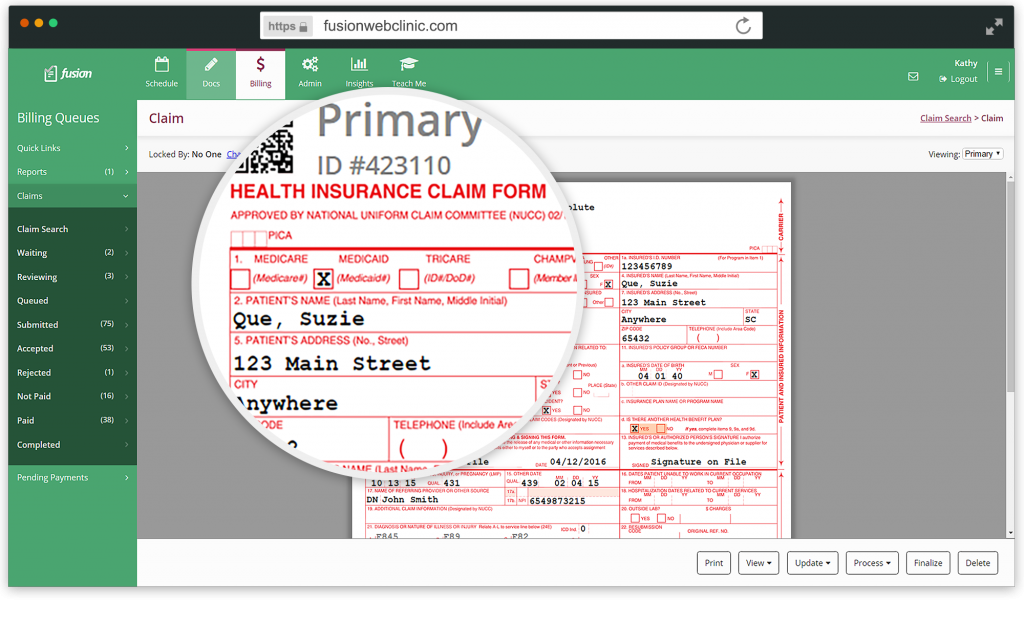
Task: Expand the Pending Payments section
Action: pyautogui.click(x=72, y=478)
